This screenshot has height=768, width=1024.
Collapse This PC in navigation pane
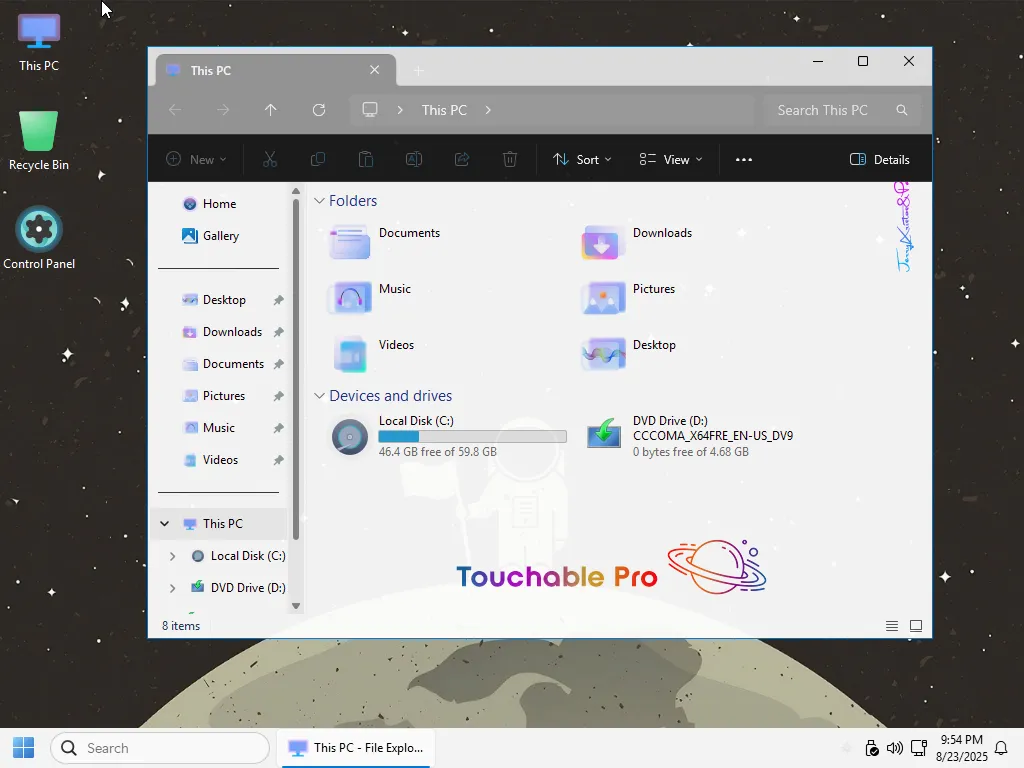tap(165, 524)
